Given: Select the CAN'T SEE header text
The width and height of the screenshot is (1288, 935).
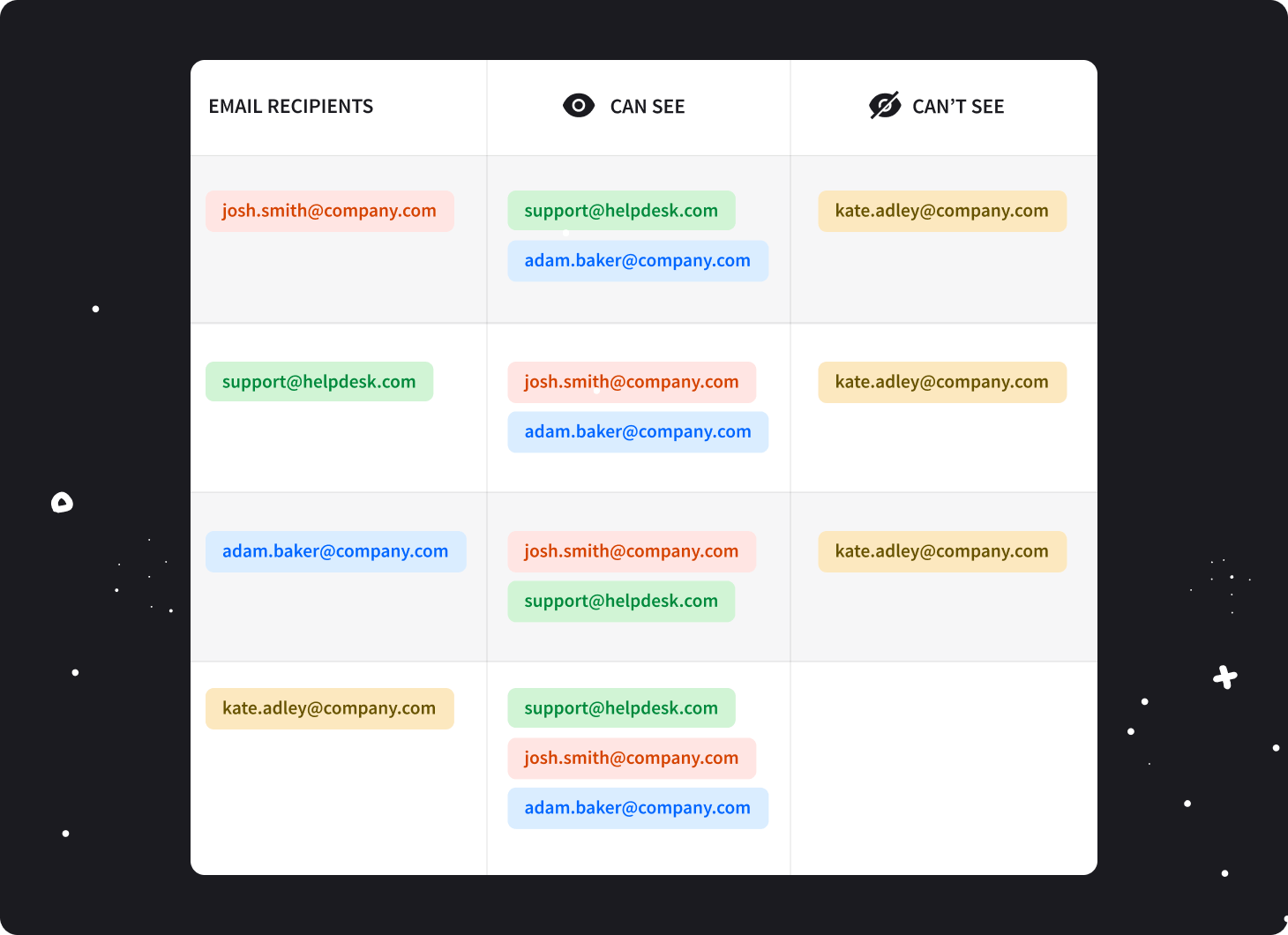Looking at the screenshot, I should 958,107.
